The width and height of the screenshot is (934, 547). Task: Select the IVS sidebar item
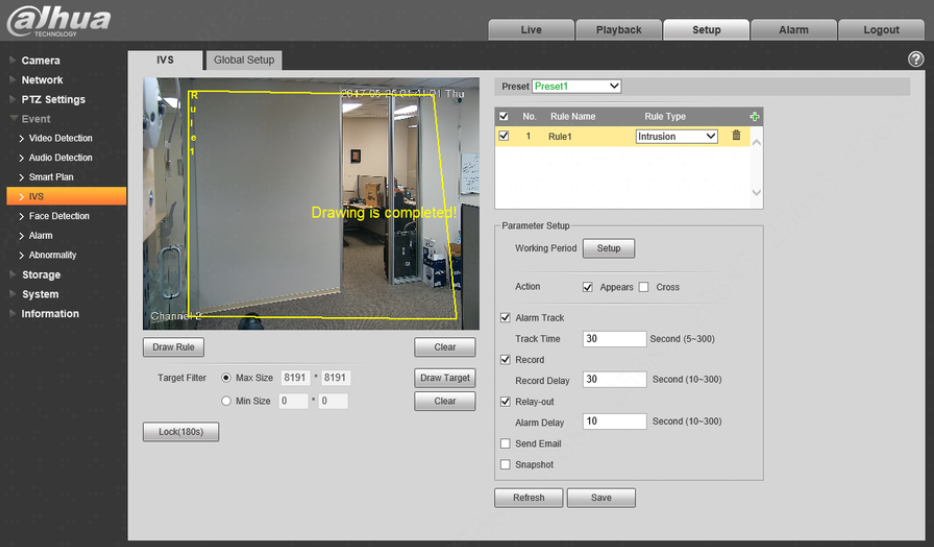[66, 196]
